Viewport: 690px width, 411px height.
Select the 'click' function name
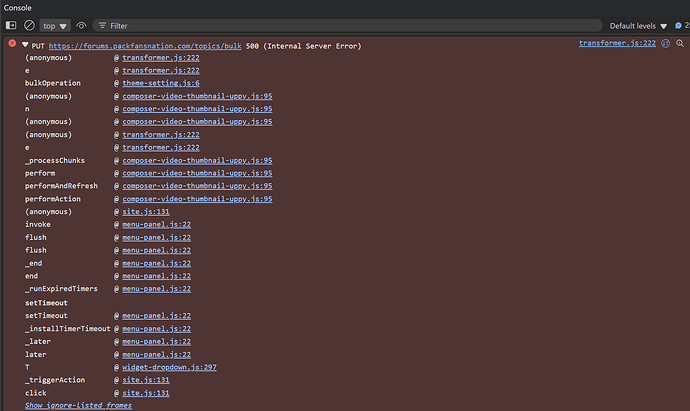click(x=36, y=393)
